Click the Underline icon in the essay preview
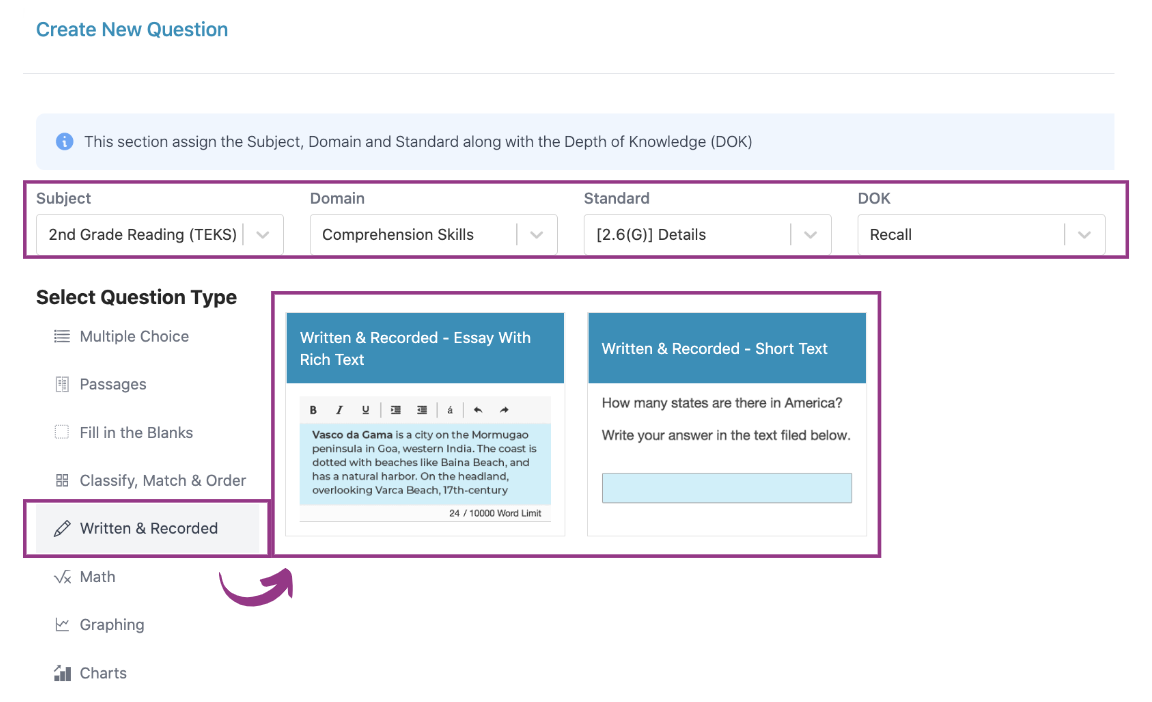1152x702 pixels. click(365, 410)
